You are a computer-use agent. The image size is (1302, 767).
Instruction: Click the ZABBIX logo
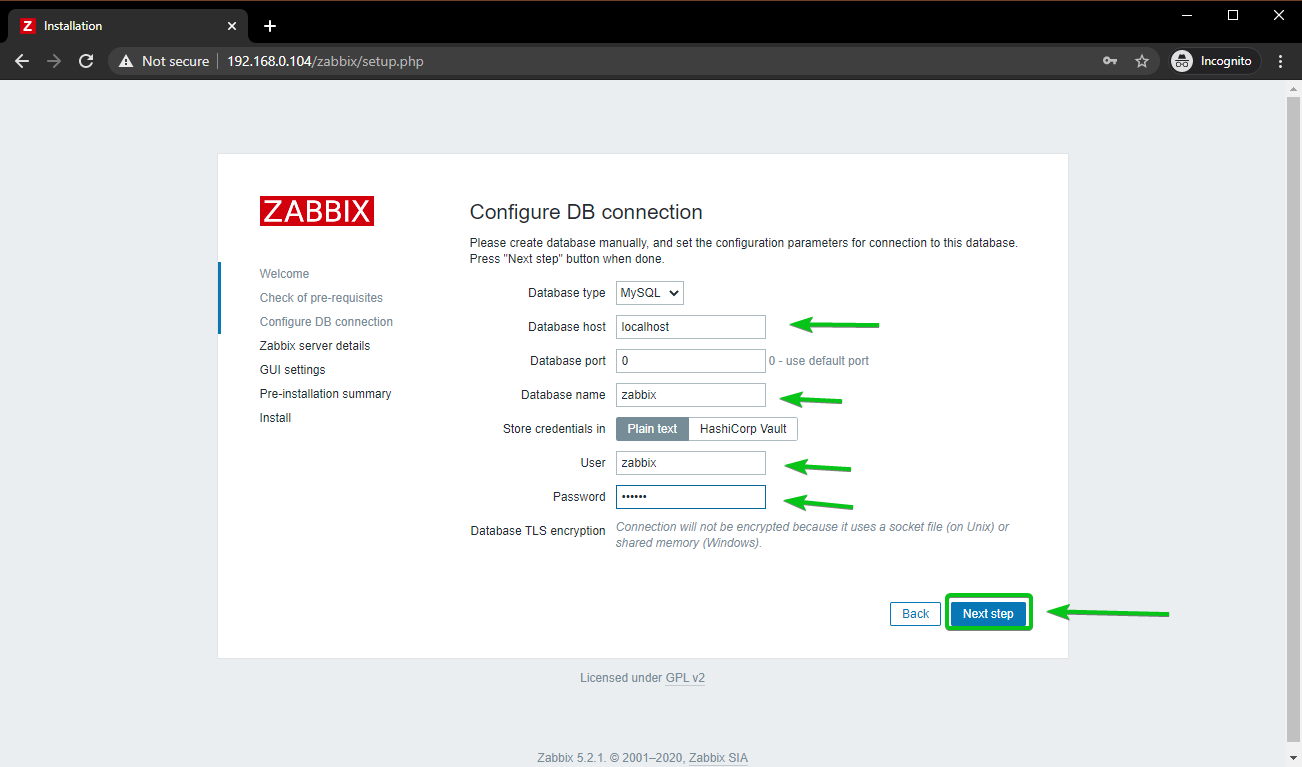pyautogui.click(x=316, y=211)
